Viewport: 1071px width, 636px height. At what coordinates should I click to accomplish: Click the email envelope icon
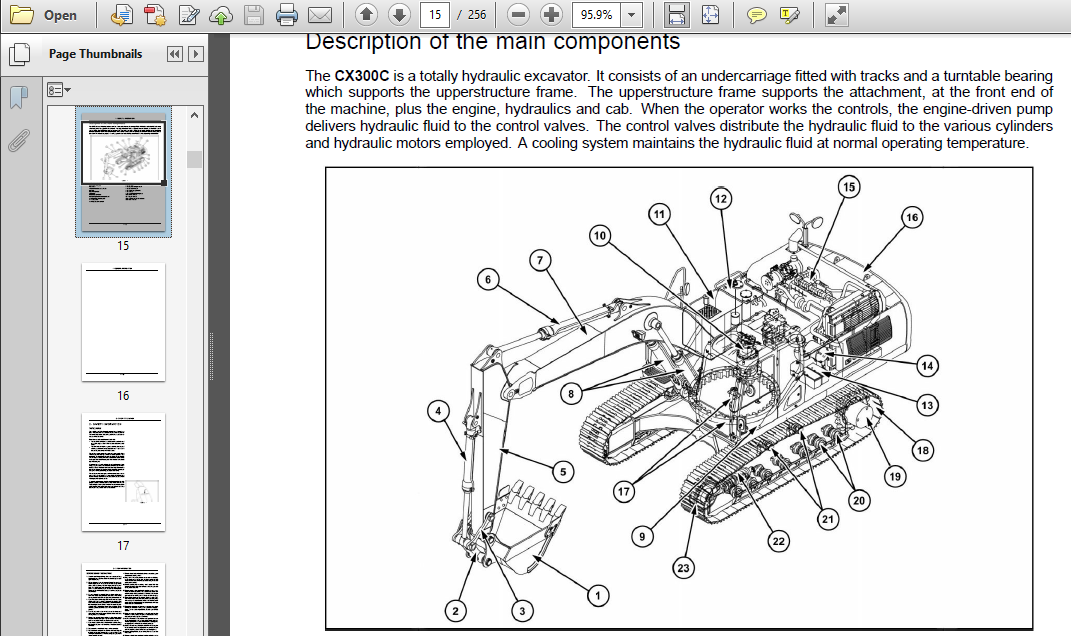click(320, 14)
